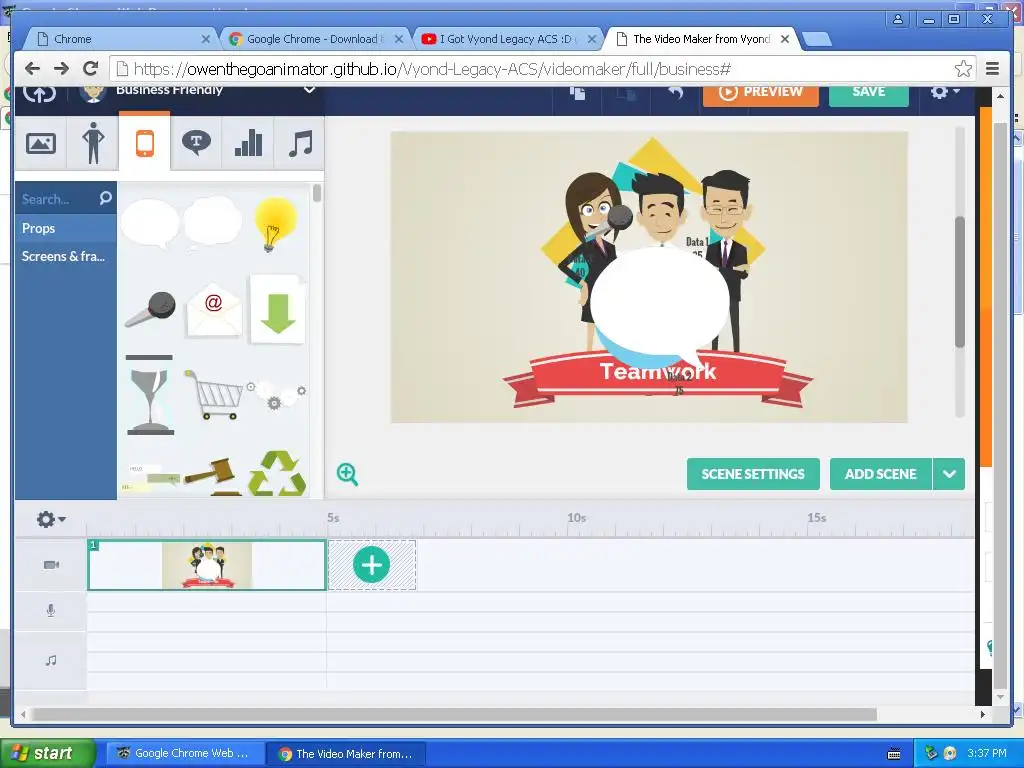This screenshot has height=768, width=1024.
Task: Click the video camera track icon
Action: pos(51,565)
